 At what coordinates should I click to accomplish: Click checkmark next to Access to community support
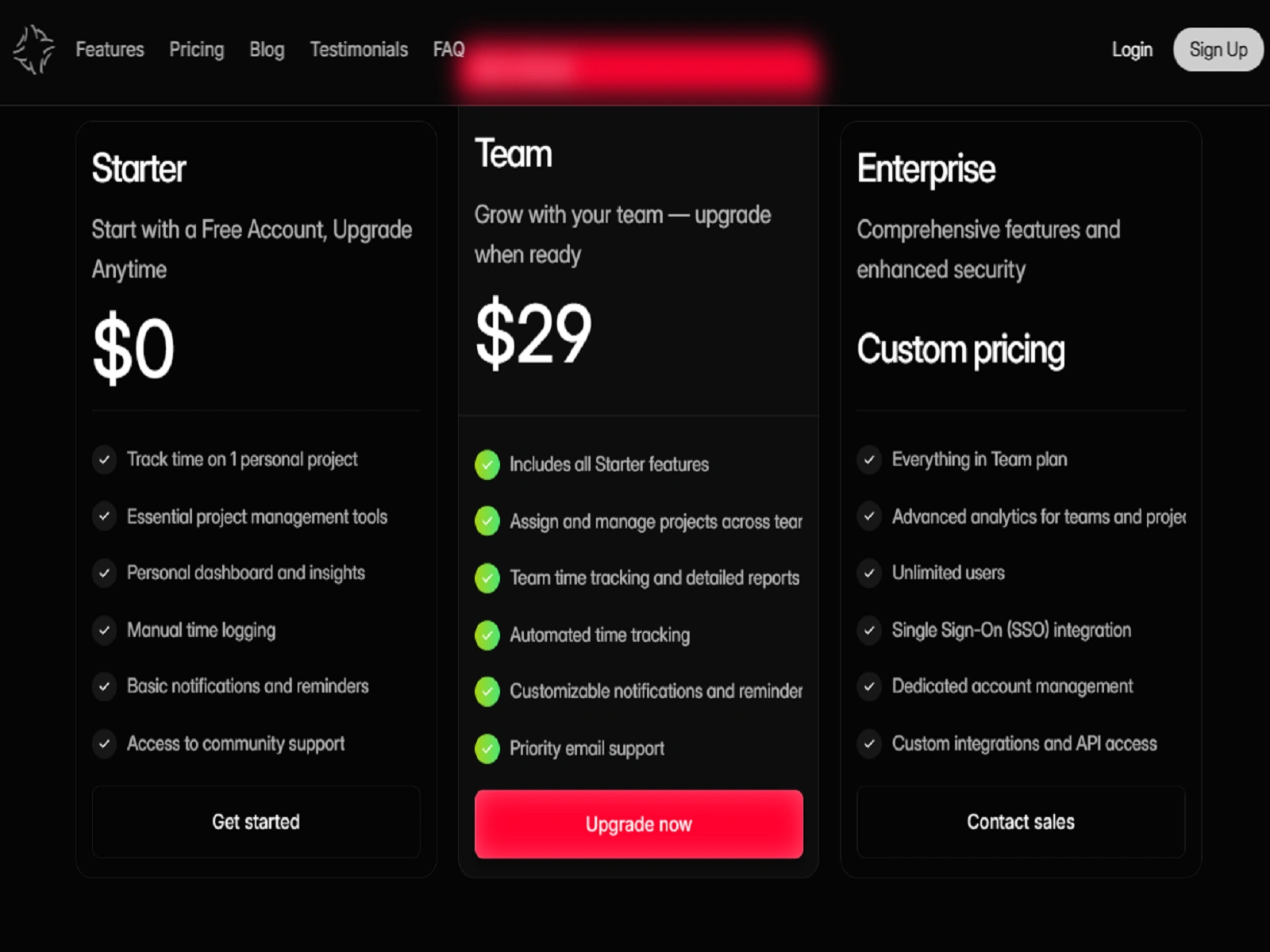click(104, 743)
